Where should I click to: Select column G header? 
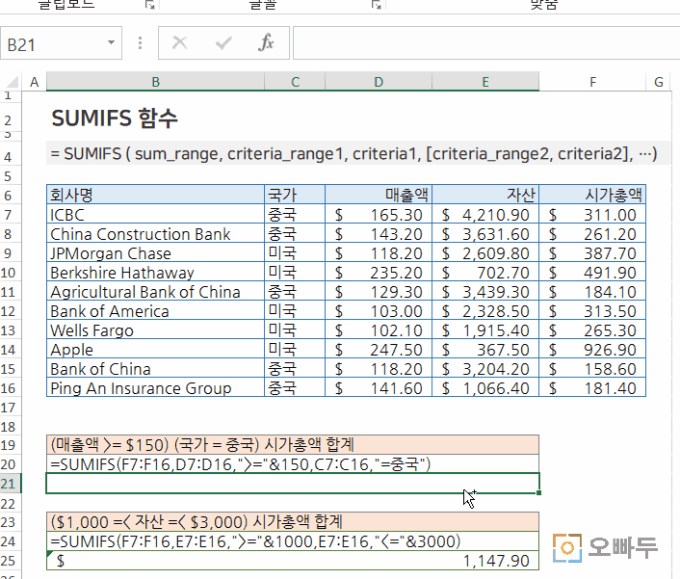(659, 82)
